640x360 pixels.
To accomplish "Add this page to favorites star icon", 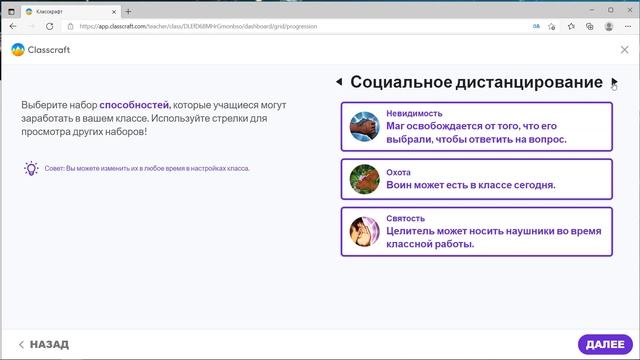I will point(552,26).
